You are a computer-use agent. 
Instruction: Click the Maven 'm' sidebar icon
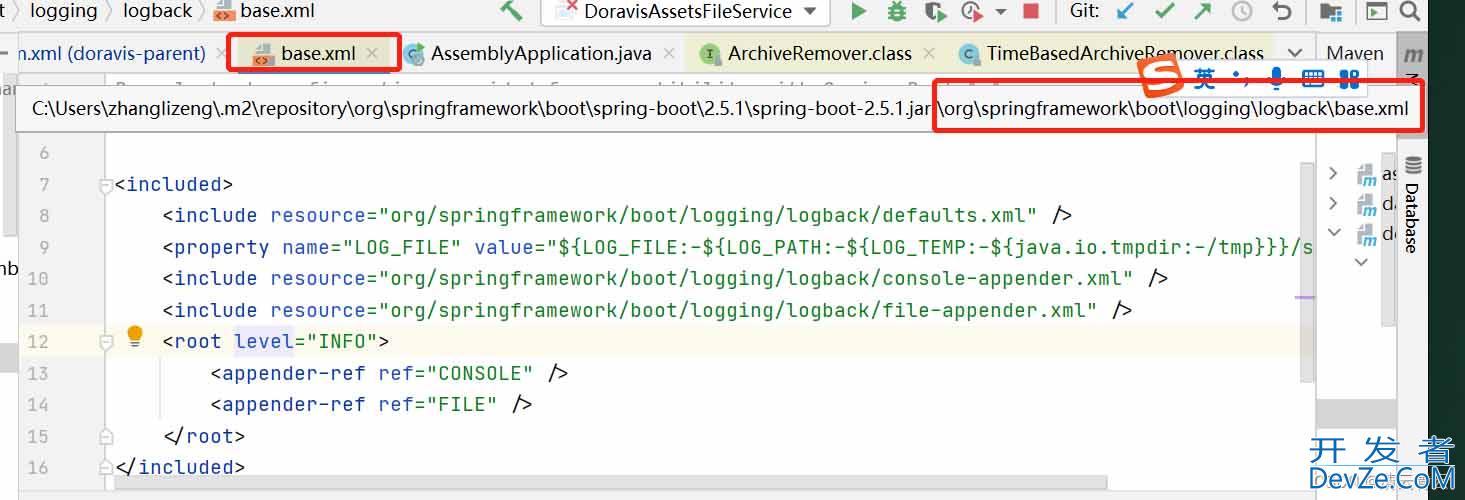pos(1413,54)
